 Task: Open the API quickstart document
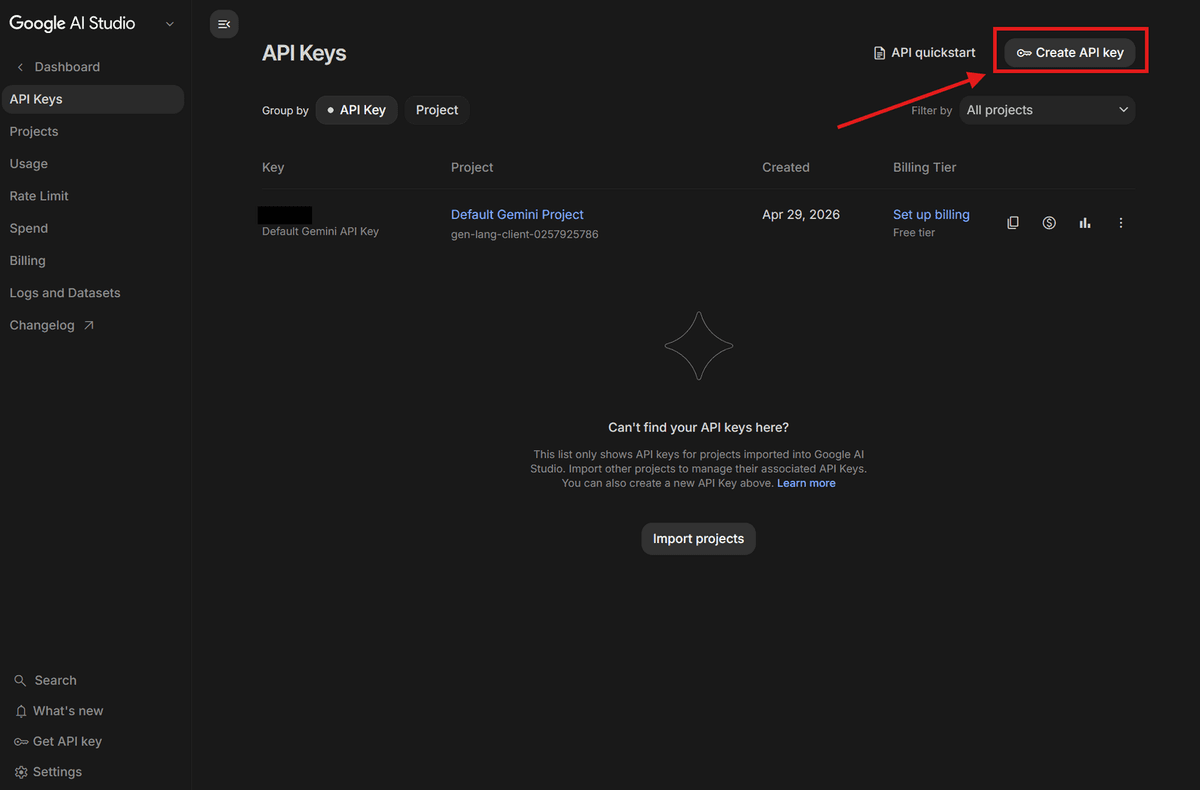[923, 52]
